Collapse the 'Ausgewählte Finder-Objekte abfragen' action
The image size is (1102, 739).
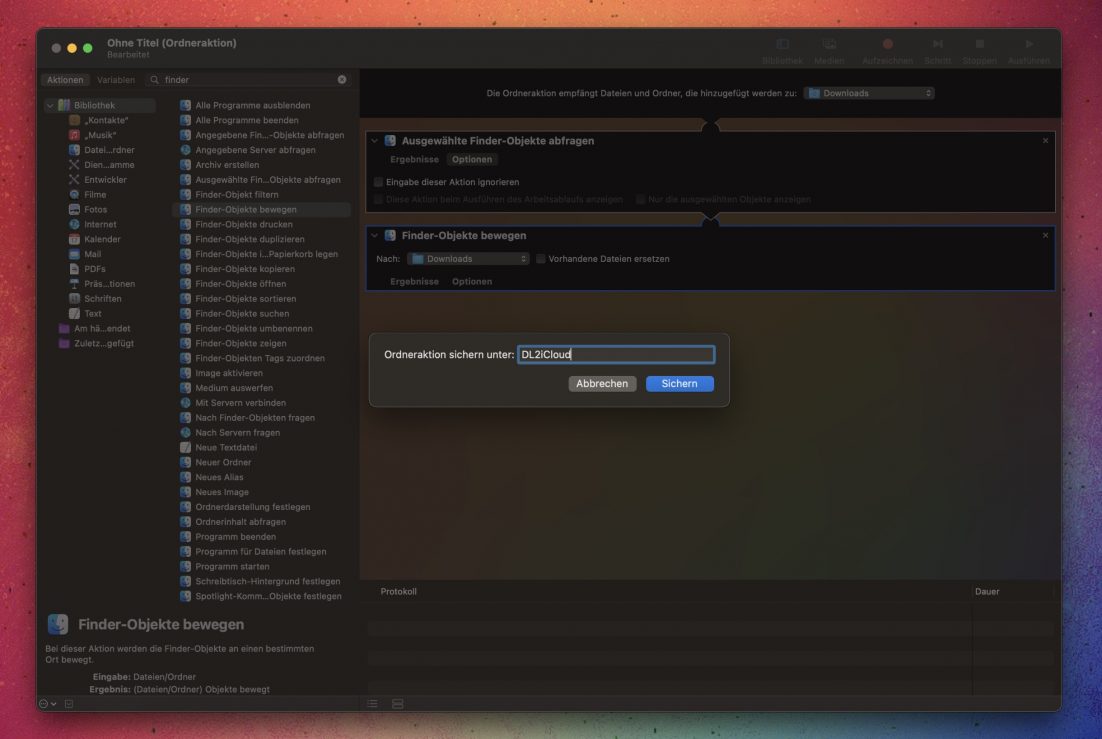375,141
